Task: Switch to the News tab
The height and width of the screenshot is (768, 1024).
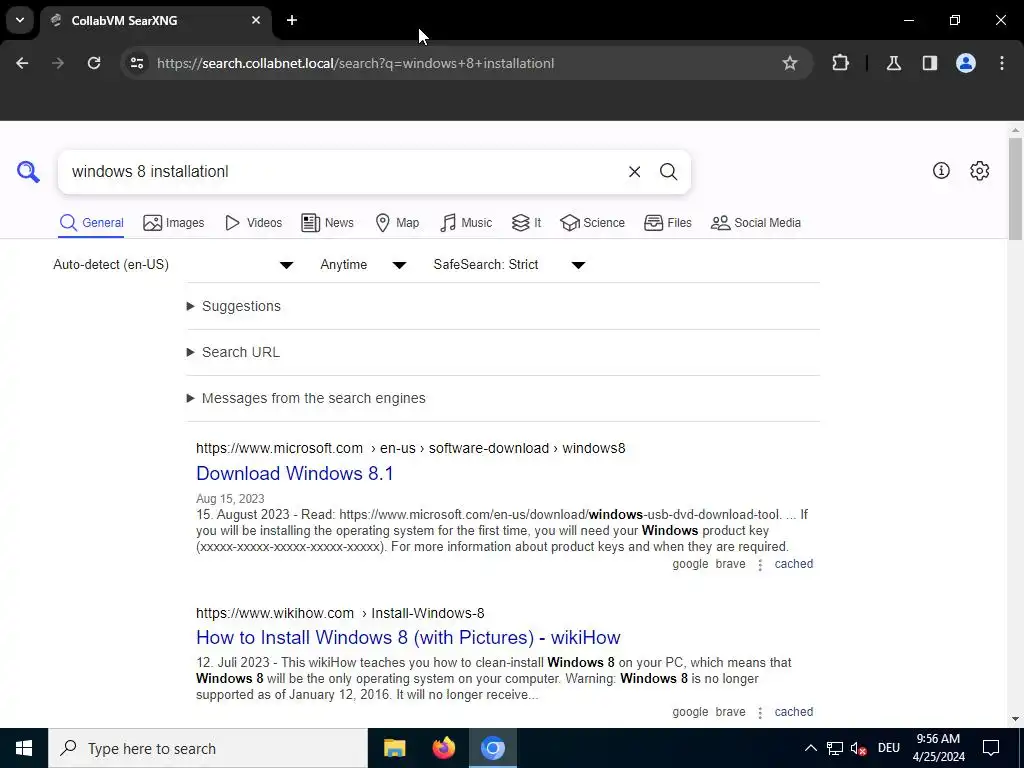Action: [327, 223]
